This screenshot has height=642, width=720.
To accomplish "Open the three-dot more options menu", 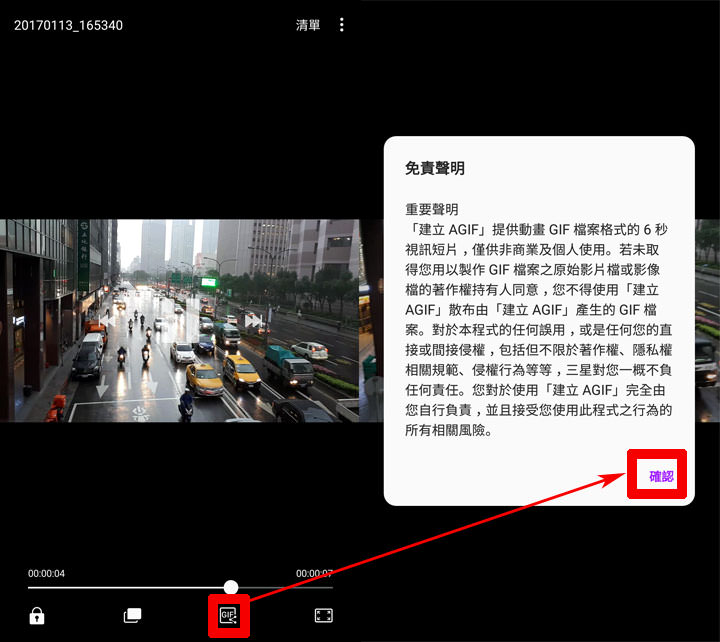I will (x=342, y=25).
